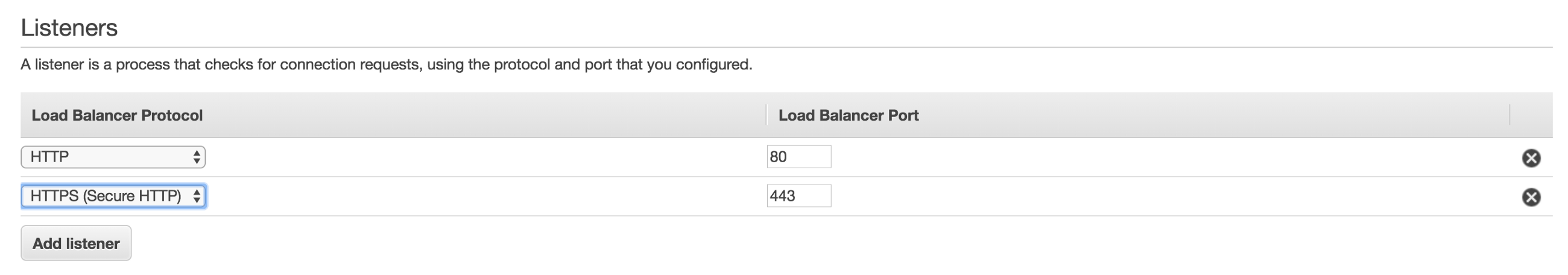Focus the port field containing 443
This screenshot has height=275, width=1568.
(x=798, y=196)
